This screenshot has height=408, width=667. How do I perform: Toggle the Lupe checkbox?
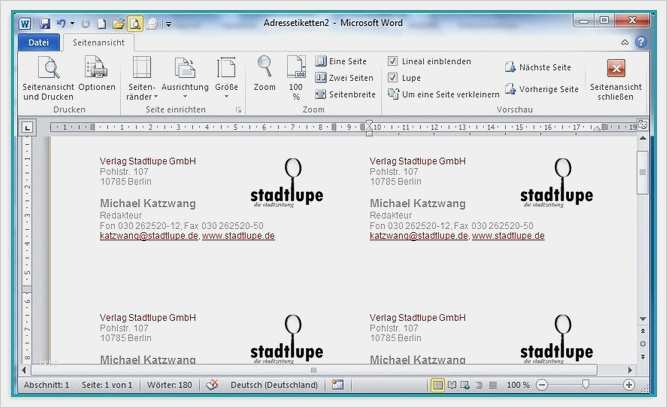(x=393, y=78)
